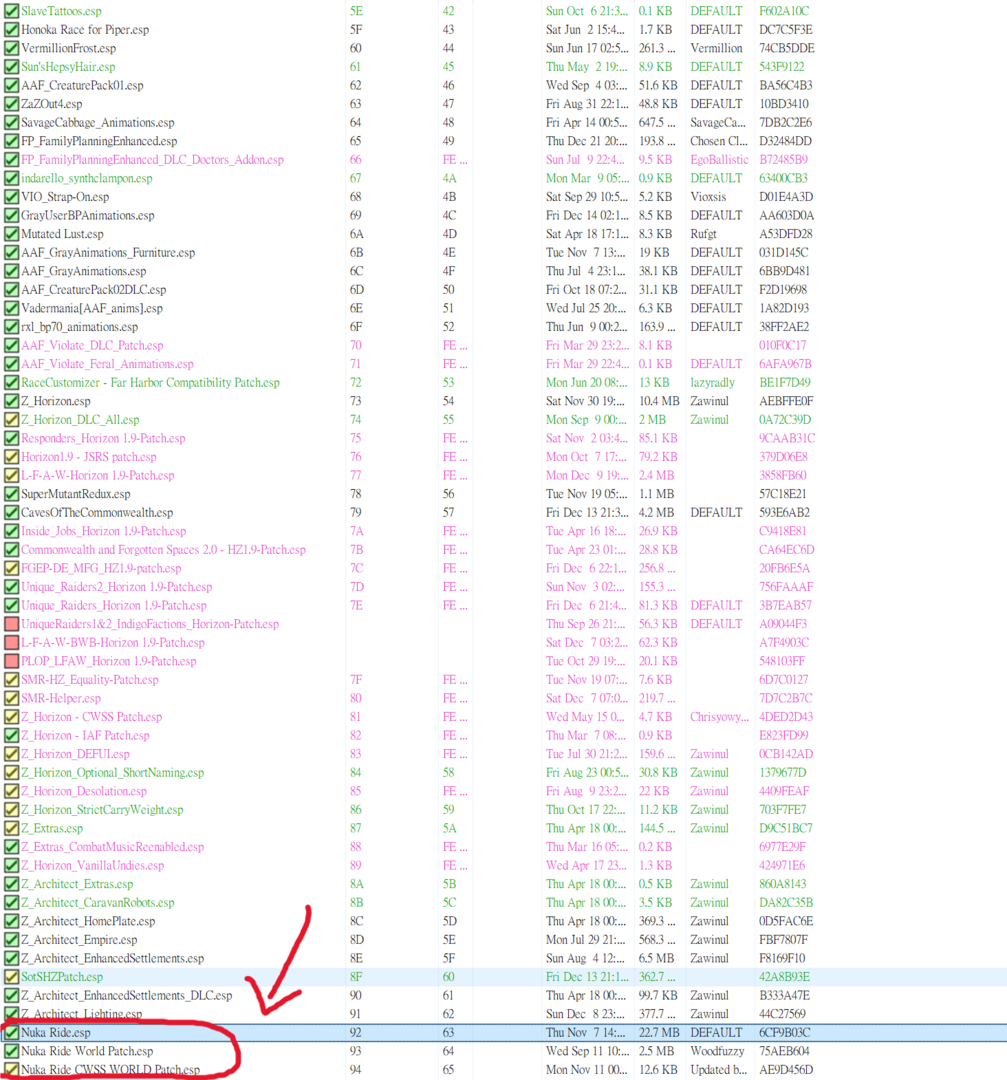Select the Z_Architect_Extras.esp entry
Viewport: 1007px width, 1080px height.
tap(77, 884)
